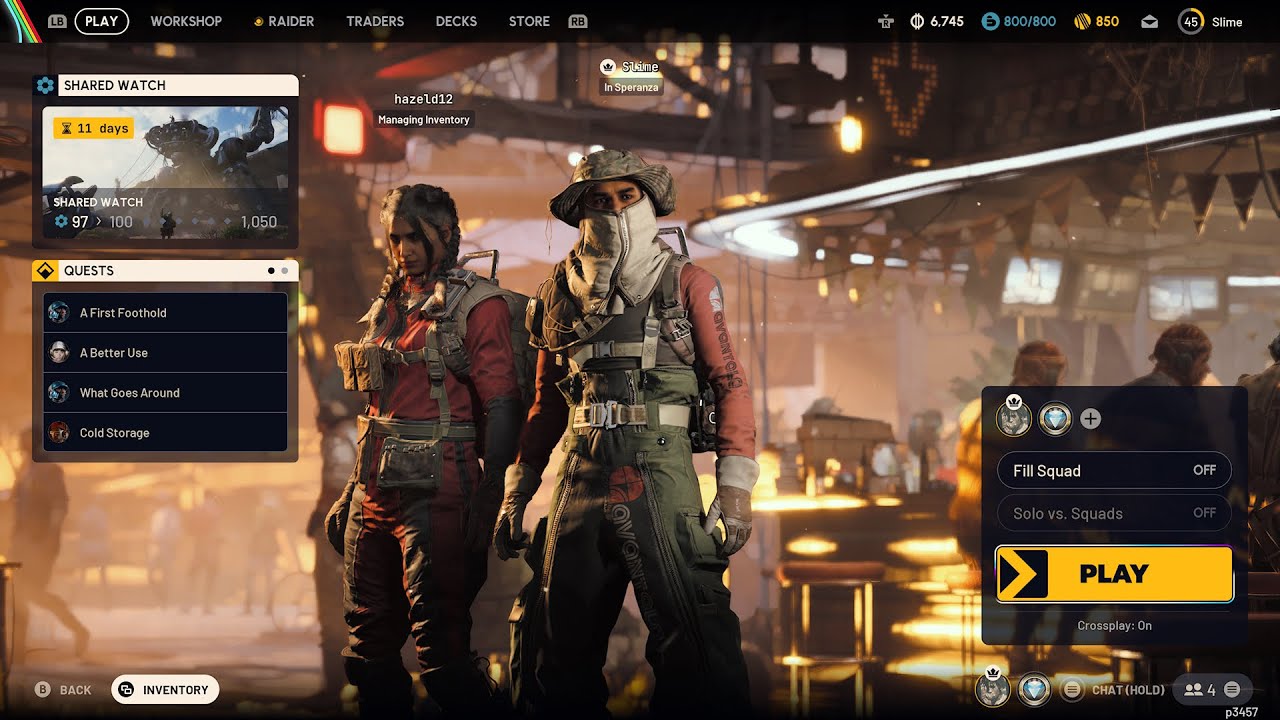Click the SHARED WATCH panel header
The width and height of the screenshot is (1280, 720).
pos(165,85)
